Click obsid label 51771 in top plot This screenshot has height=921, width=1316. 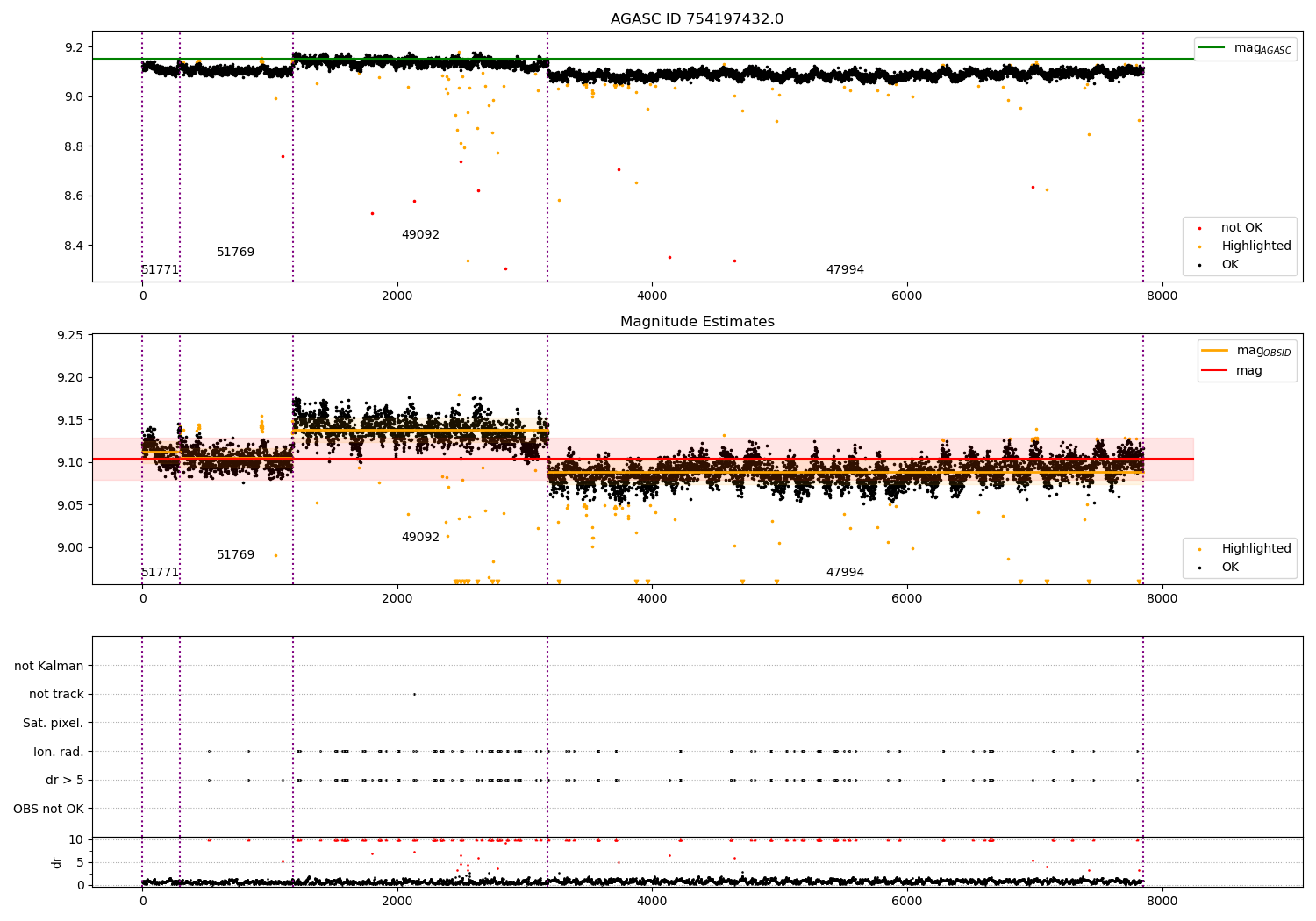160,270
